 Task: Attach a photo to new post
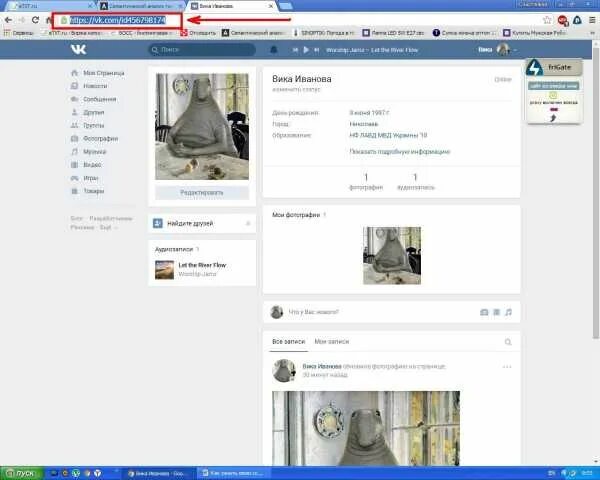click(x=484, y=312)
